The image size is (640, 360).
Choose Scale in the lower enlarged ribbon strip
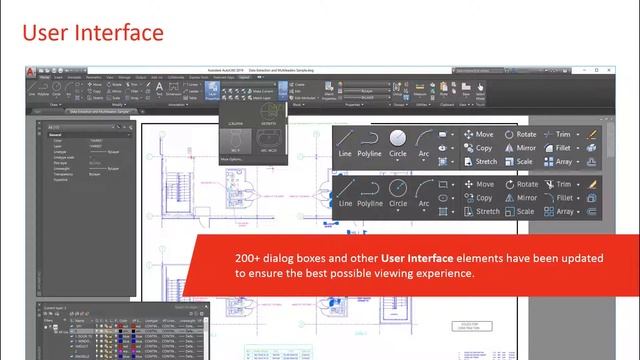pyautogui.click(x=520, y=211)
